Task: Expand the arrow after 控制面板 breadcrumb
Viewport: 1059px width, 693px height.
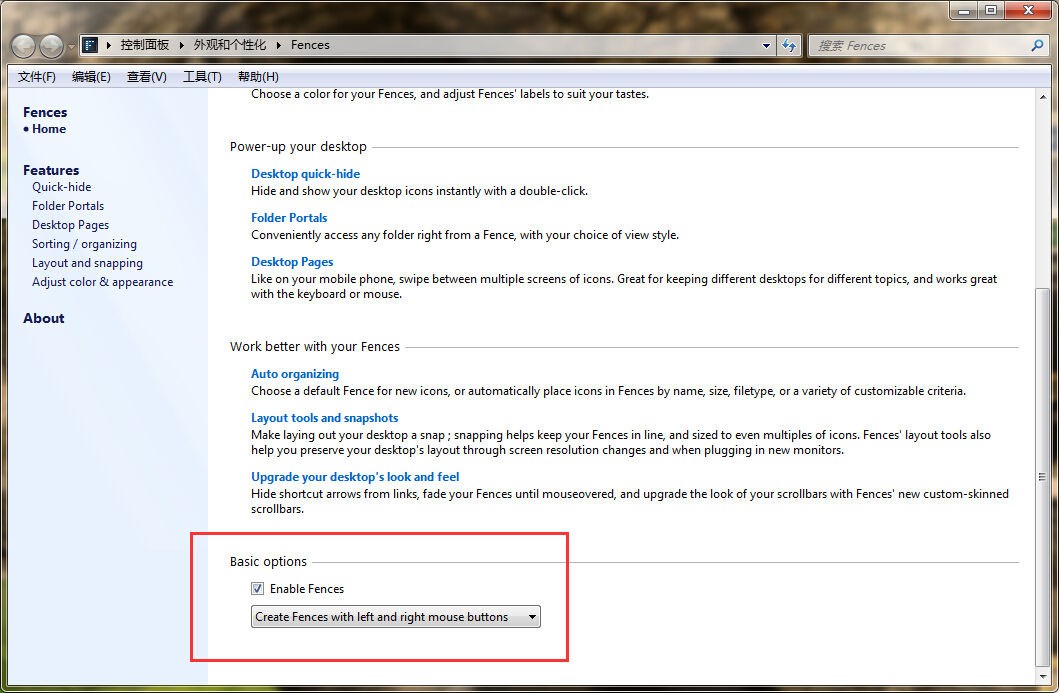Action: 182,45
